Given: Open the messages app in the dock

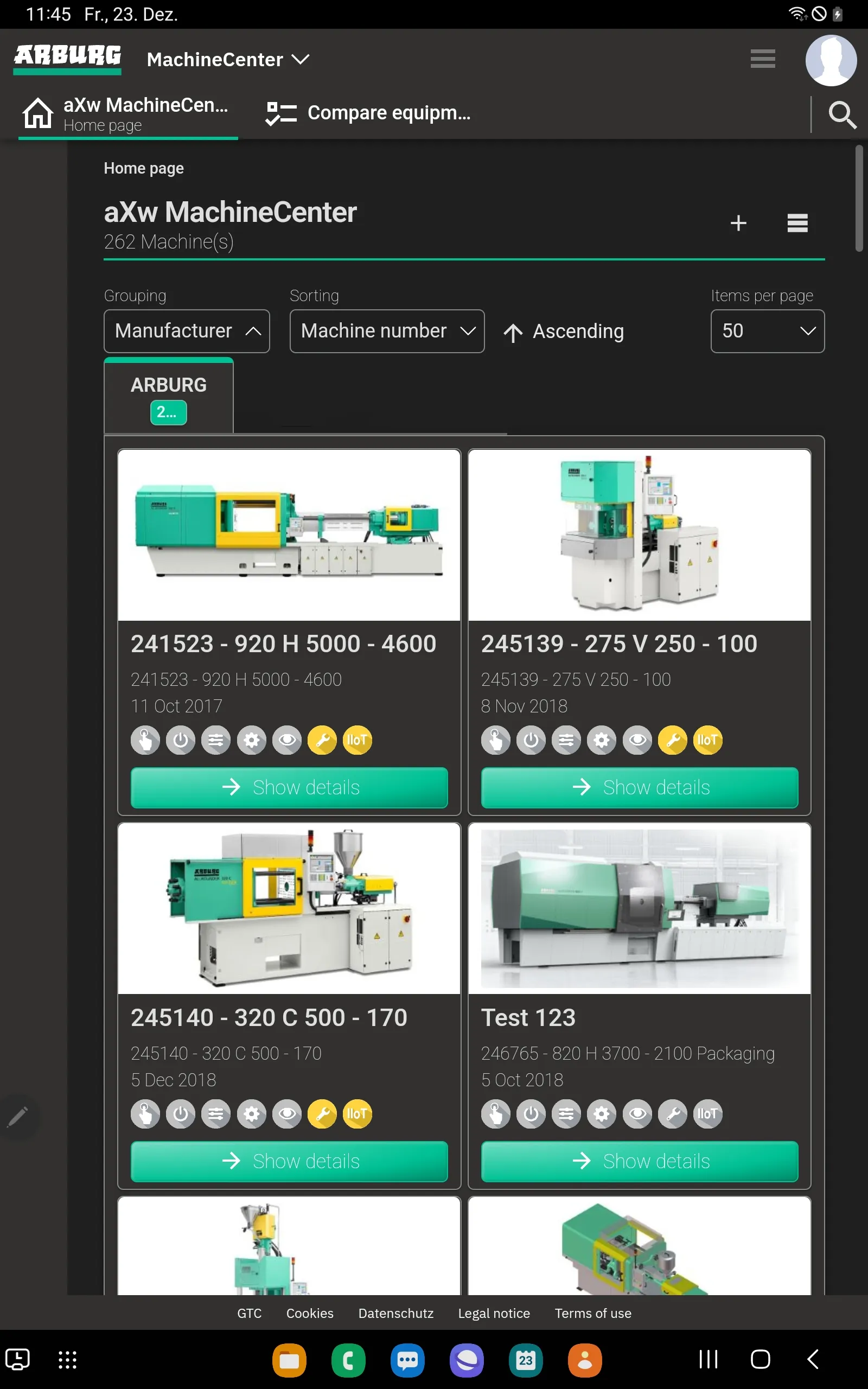Looking at the screenshot, I should [x=407, y=1360].
